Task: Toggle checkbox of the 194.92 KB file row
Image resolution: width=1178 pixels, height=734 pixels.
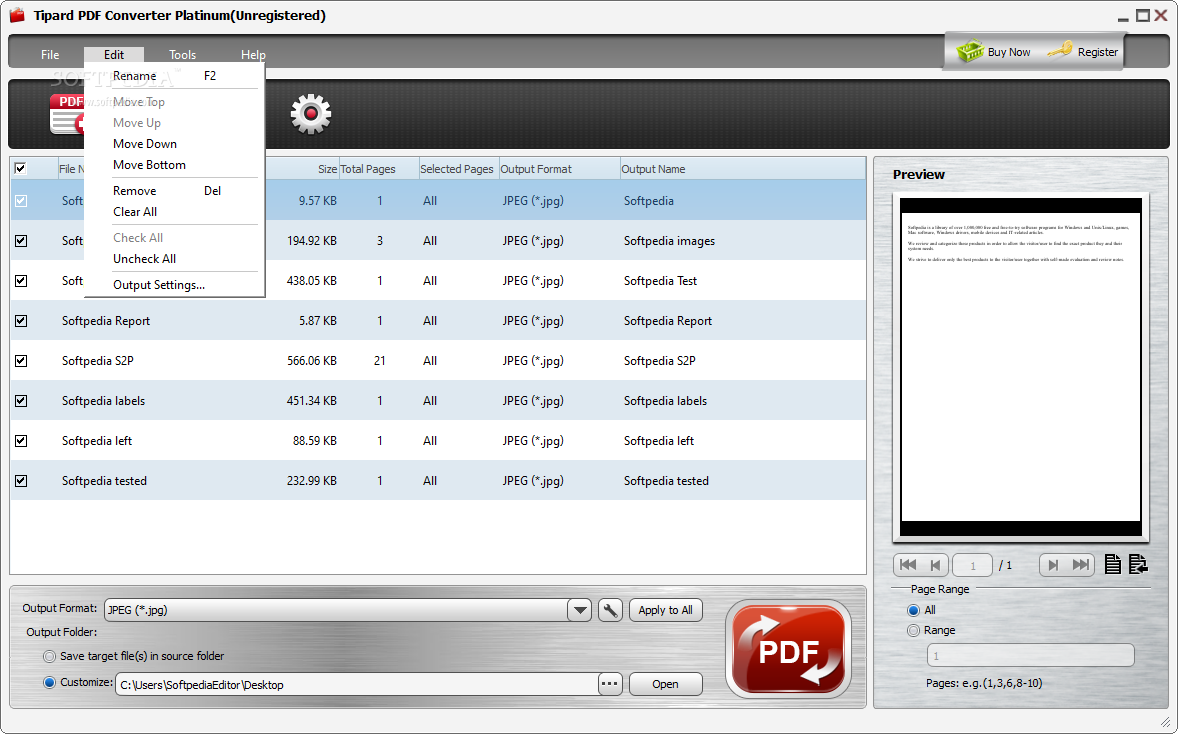Action: click(21, 241)
